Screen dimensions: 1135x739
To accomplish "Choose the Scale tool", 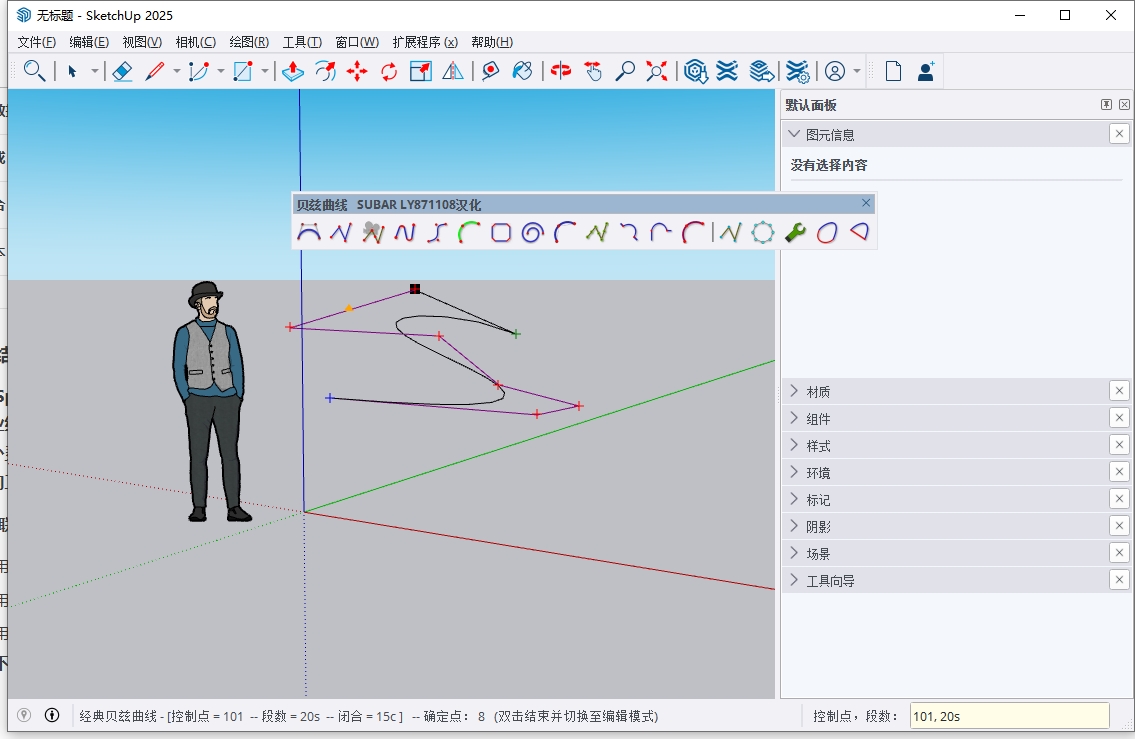I will pos(421,71).
